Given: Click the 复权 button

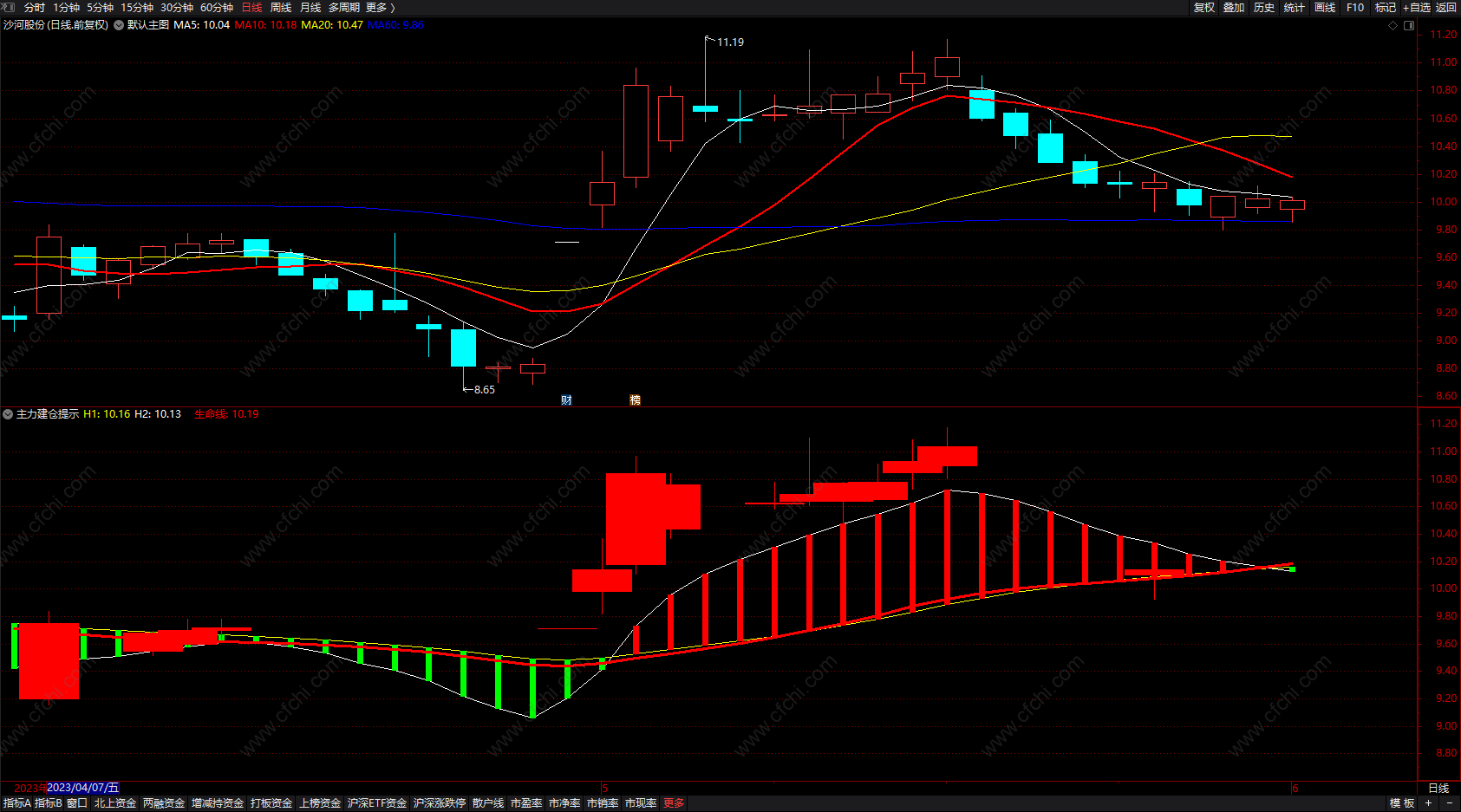Looking at the screenshot, I should click(1203, 7).
